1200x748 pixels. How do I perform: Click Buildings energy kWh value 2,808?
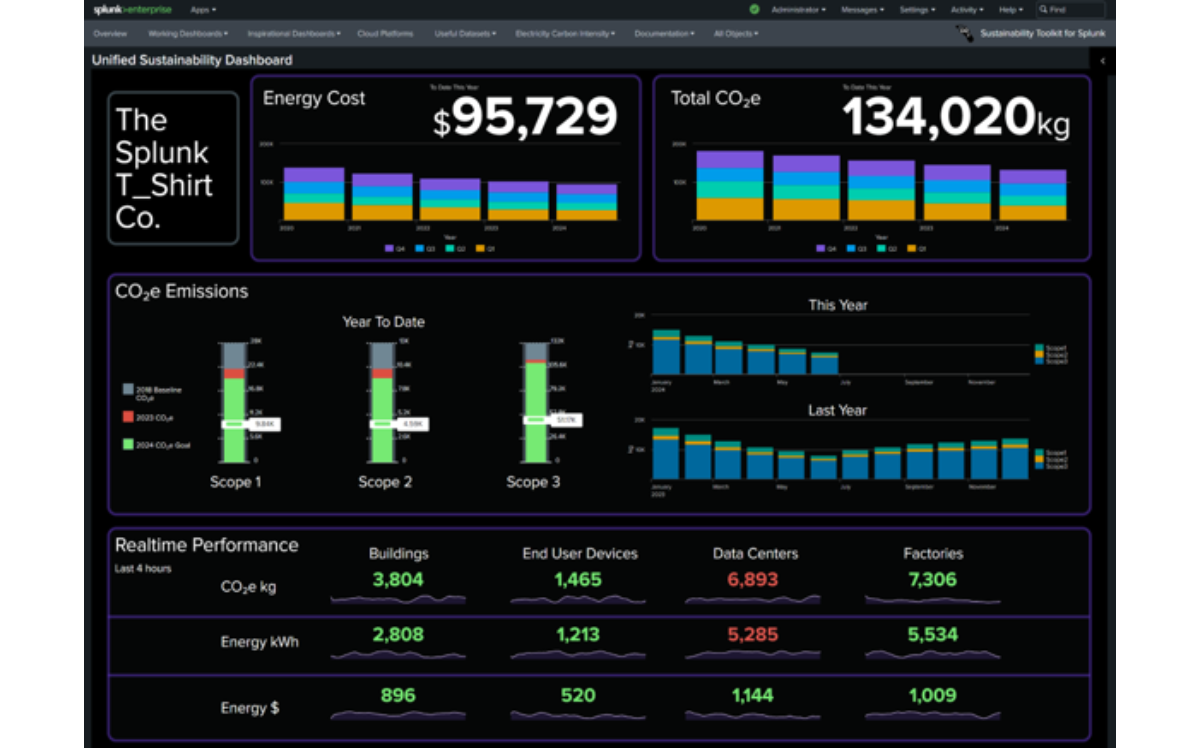point(398,634)
